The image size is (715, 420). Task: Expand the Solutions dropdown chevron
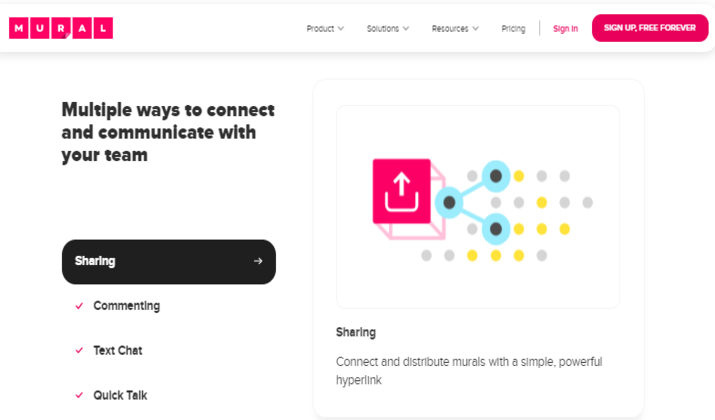click(406, 29)
